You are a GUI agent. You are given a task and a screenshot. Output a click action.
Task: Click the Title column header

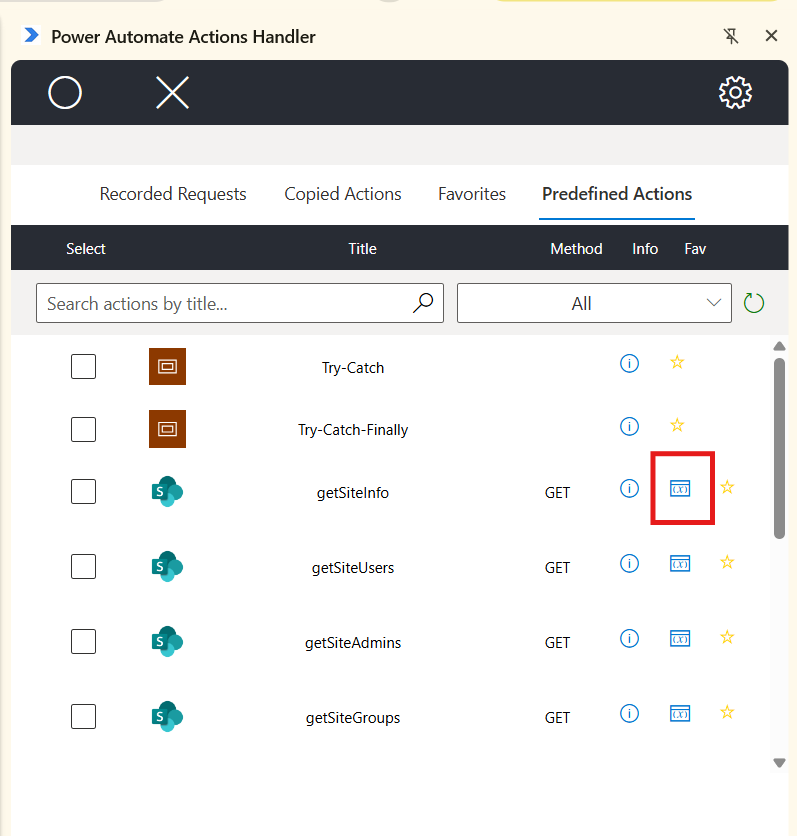363,248
